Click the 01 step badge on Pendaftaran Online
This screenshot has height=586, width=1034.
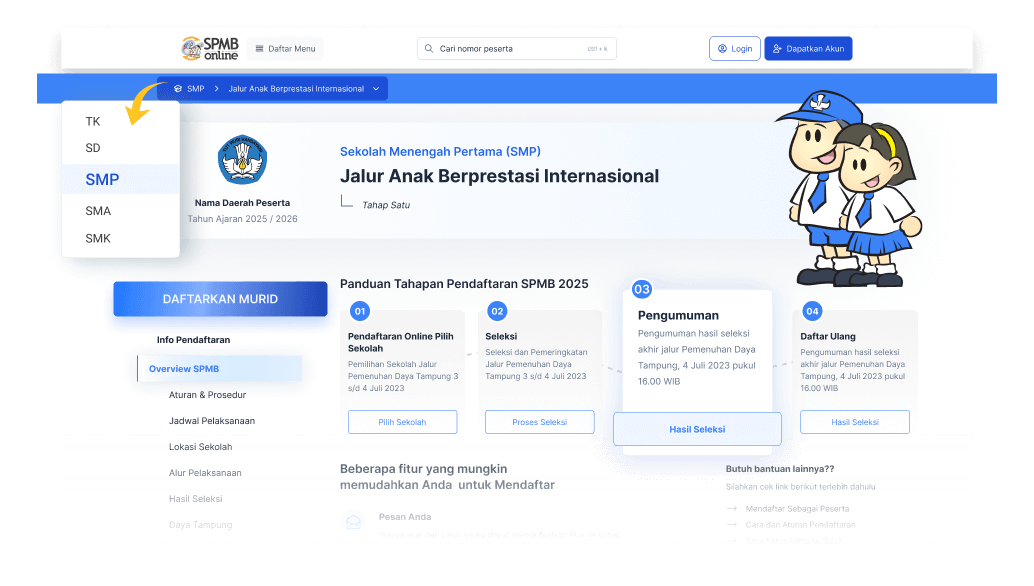pos(359,309)
